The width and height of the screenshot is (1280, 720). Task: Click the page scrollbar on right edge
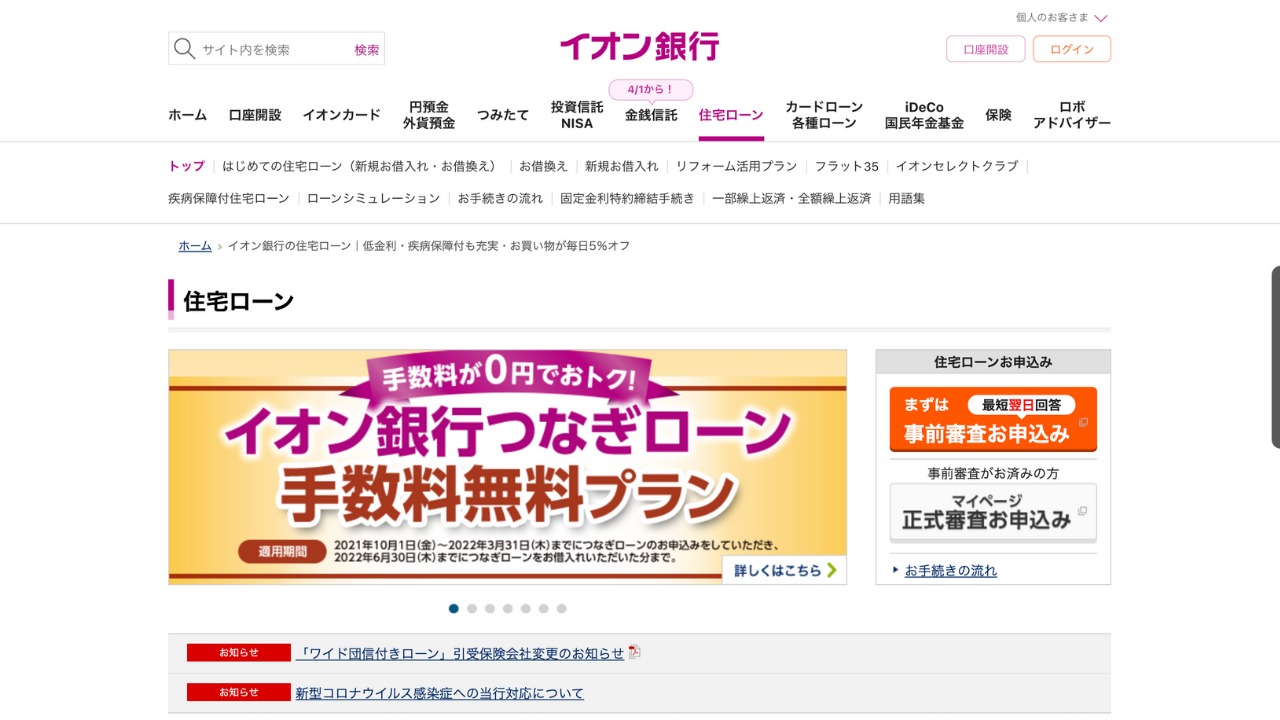tap(1275, 356)
